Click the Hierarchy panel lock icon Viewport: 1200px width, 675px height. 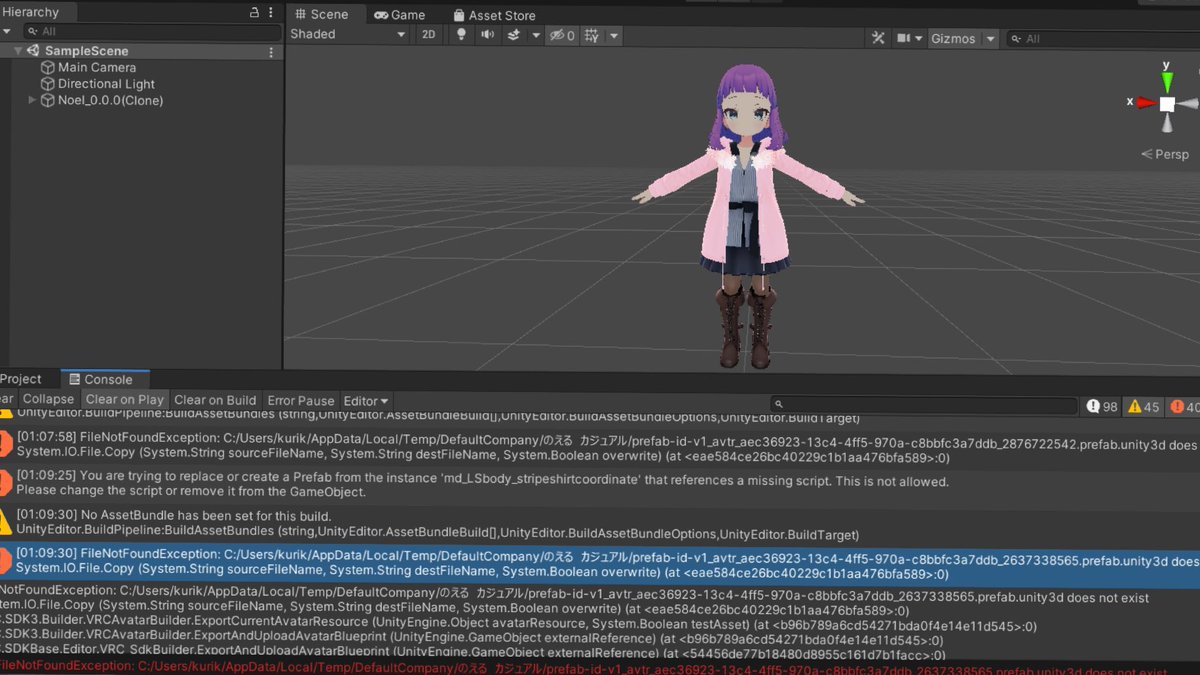pyautogui.click(x=254, y=13)
